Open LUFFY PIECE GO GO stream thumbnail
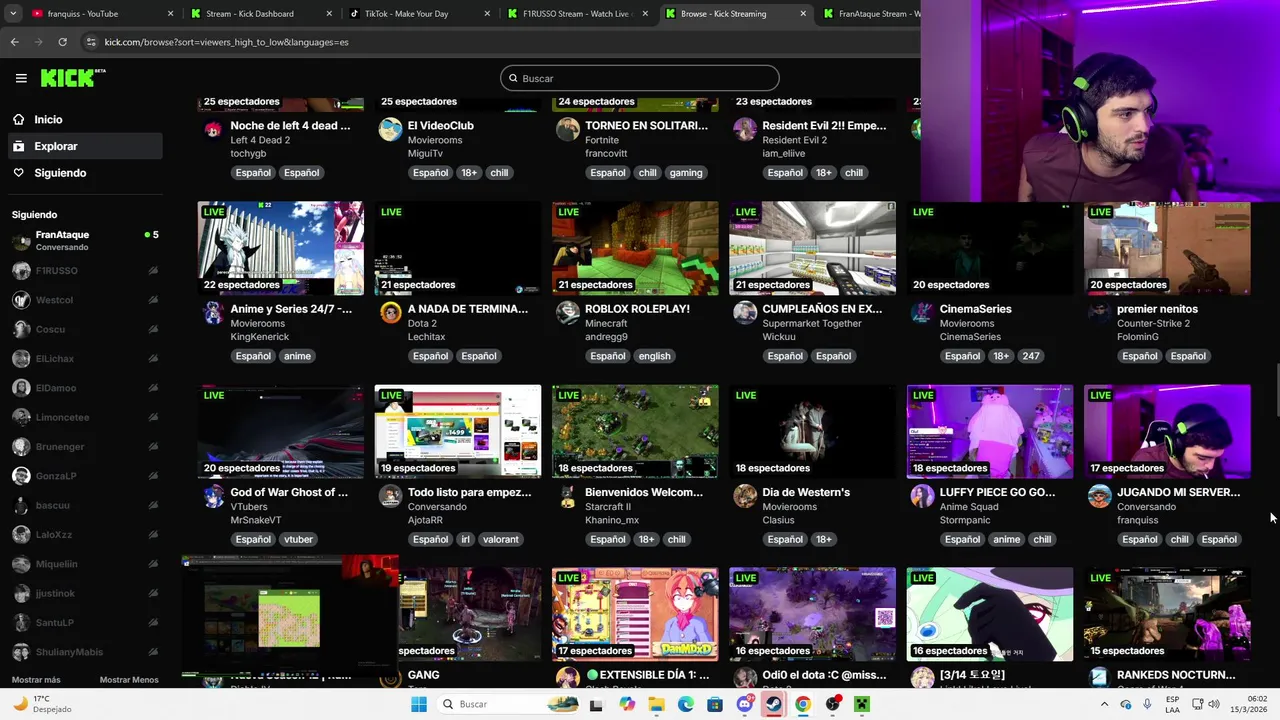The image size is (1280, 720). click(x=990, y=431)
